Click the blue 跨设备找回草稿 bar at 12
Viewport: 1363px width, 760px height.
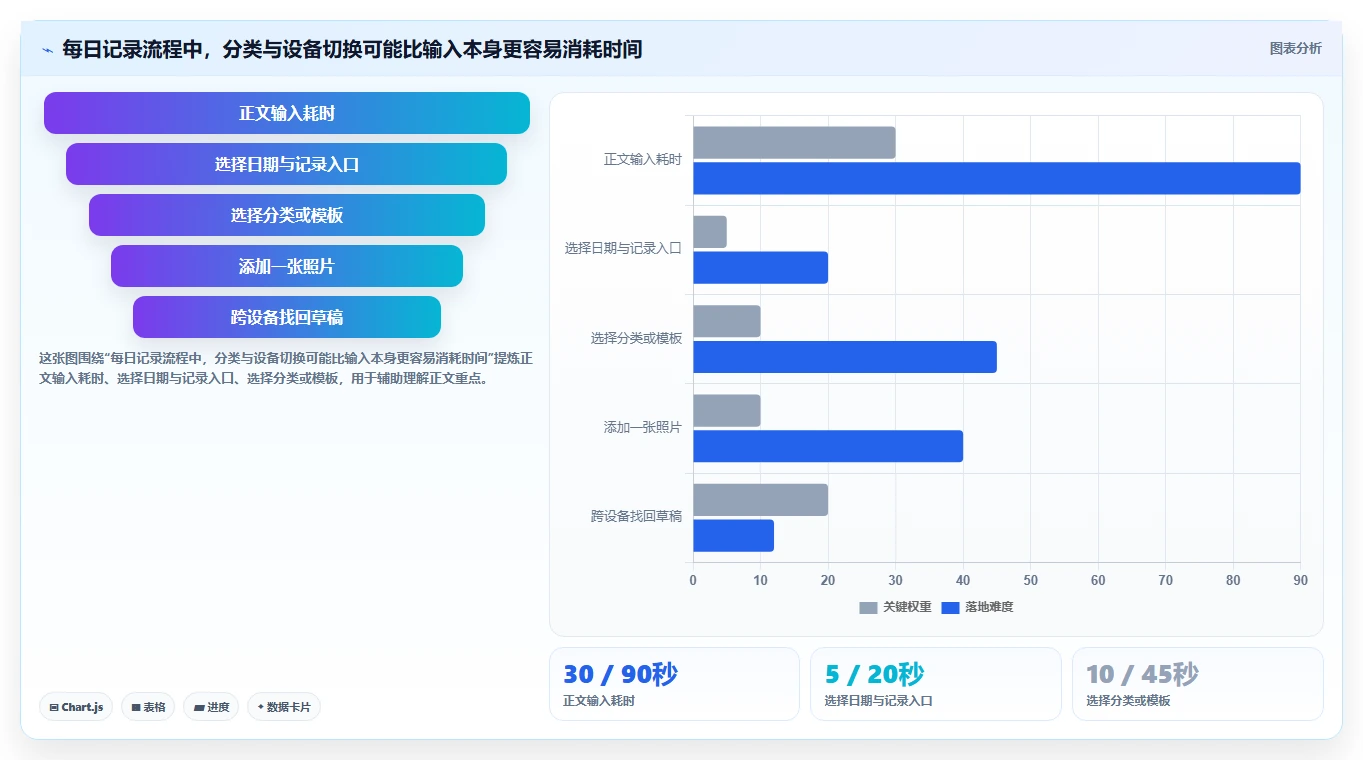[733, 535]
